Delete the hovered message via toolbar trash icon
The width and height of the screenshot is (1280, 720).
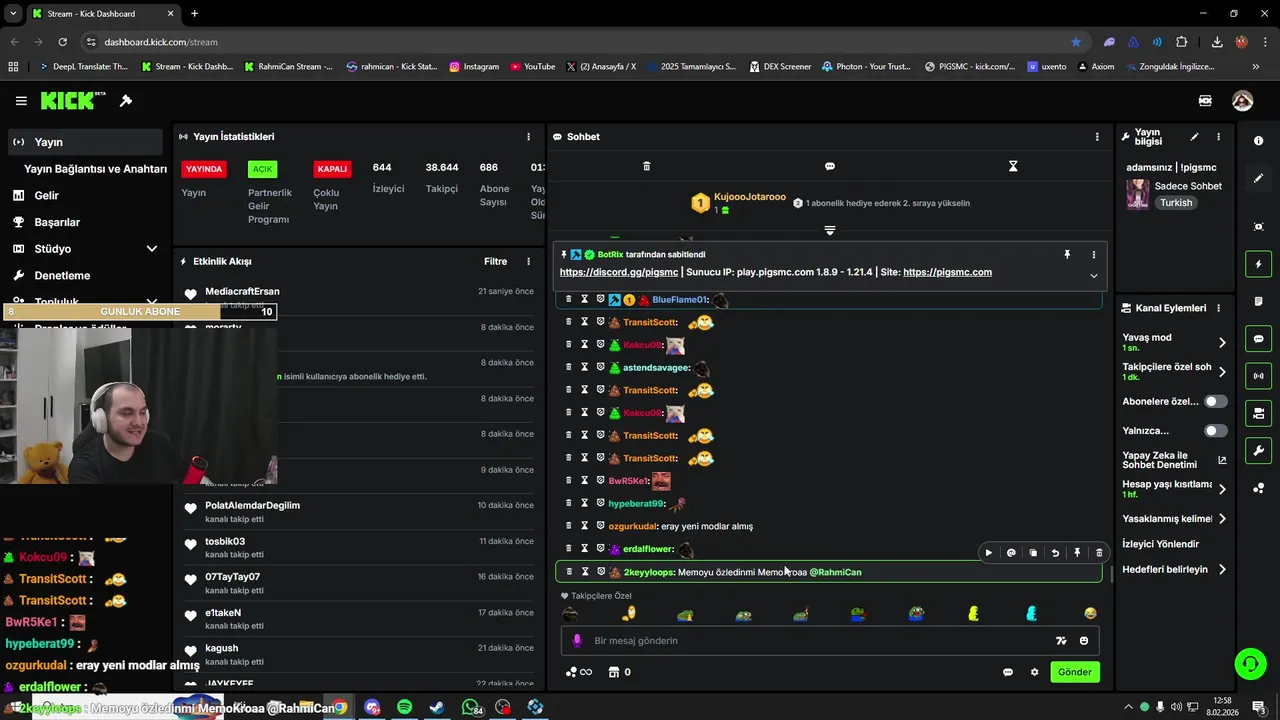[1099, 553]
